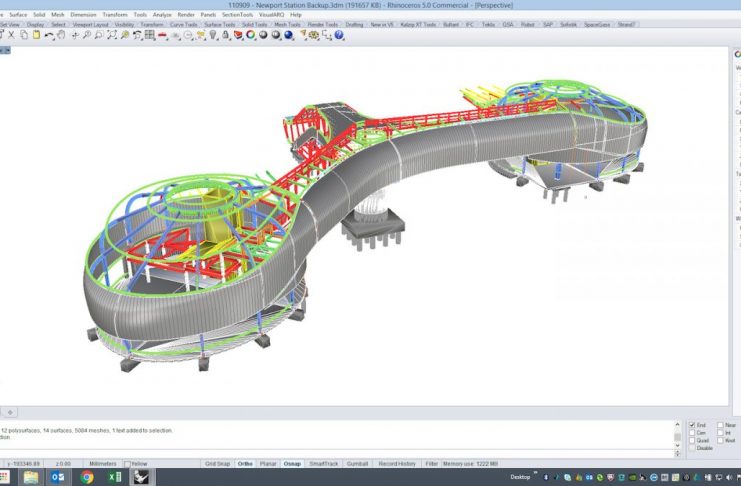741x486 pixels.
Task: Open the Millimeters units dropdown in status bar
Action: [101, 464]
